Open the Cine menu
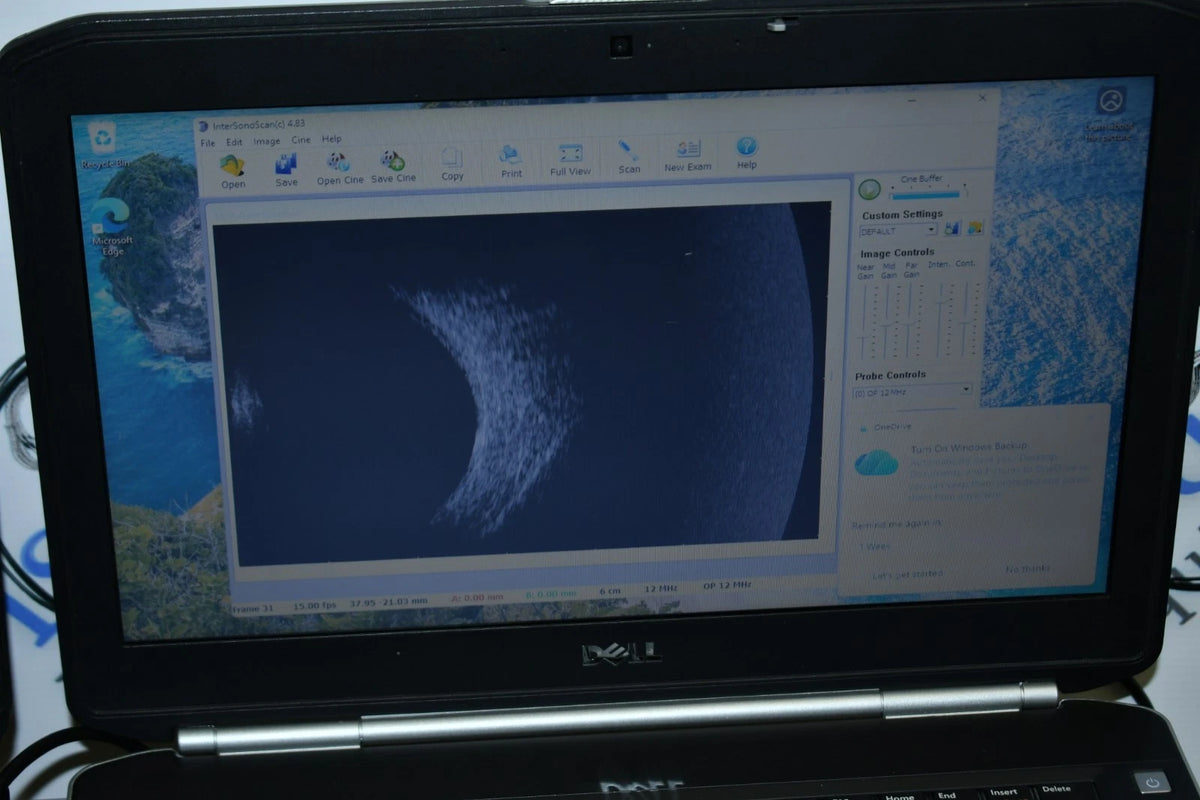This screenshot has height=800, width=1200. [300, 140]
